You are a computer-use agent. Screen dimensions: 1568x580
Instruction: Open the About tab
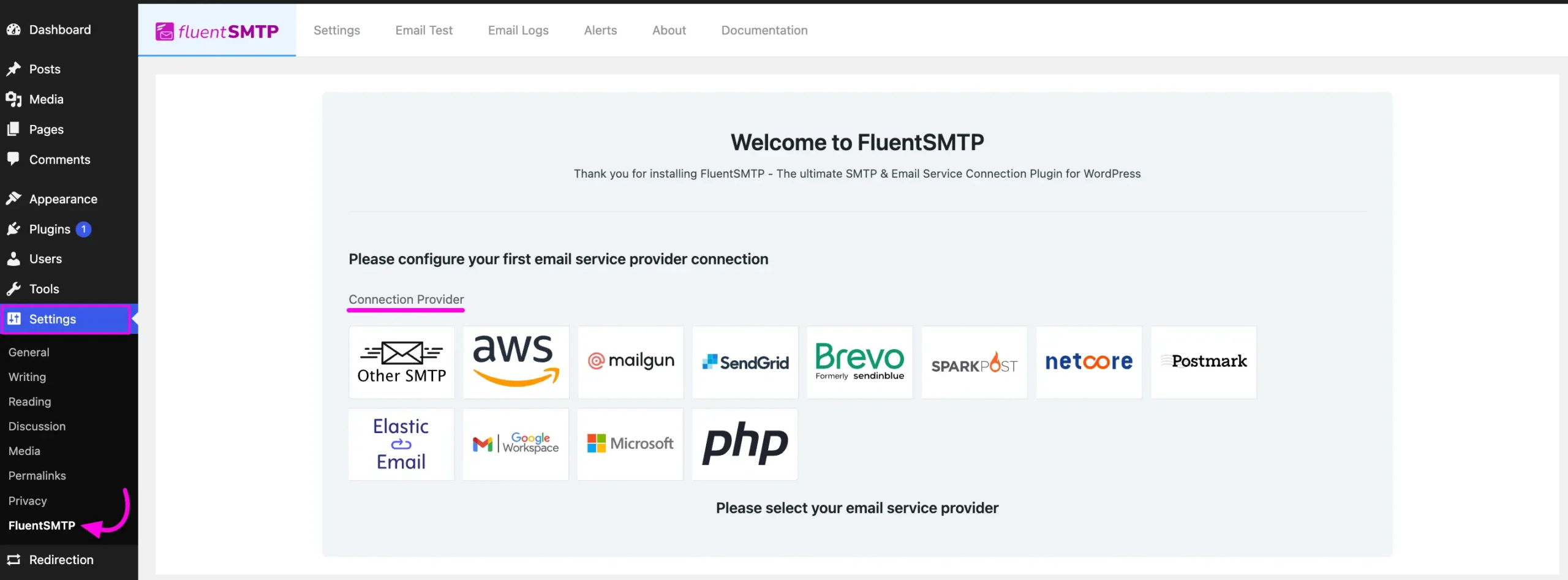tap(669, 30)
